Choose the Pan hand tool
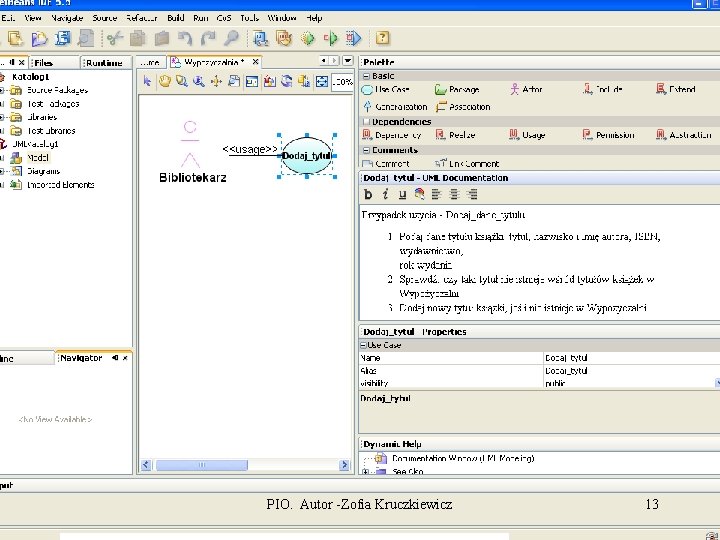Image resolution: width=720 pixels, height=540 pixels. [x=164, y=81]
